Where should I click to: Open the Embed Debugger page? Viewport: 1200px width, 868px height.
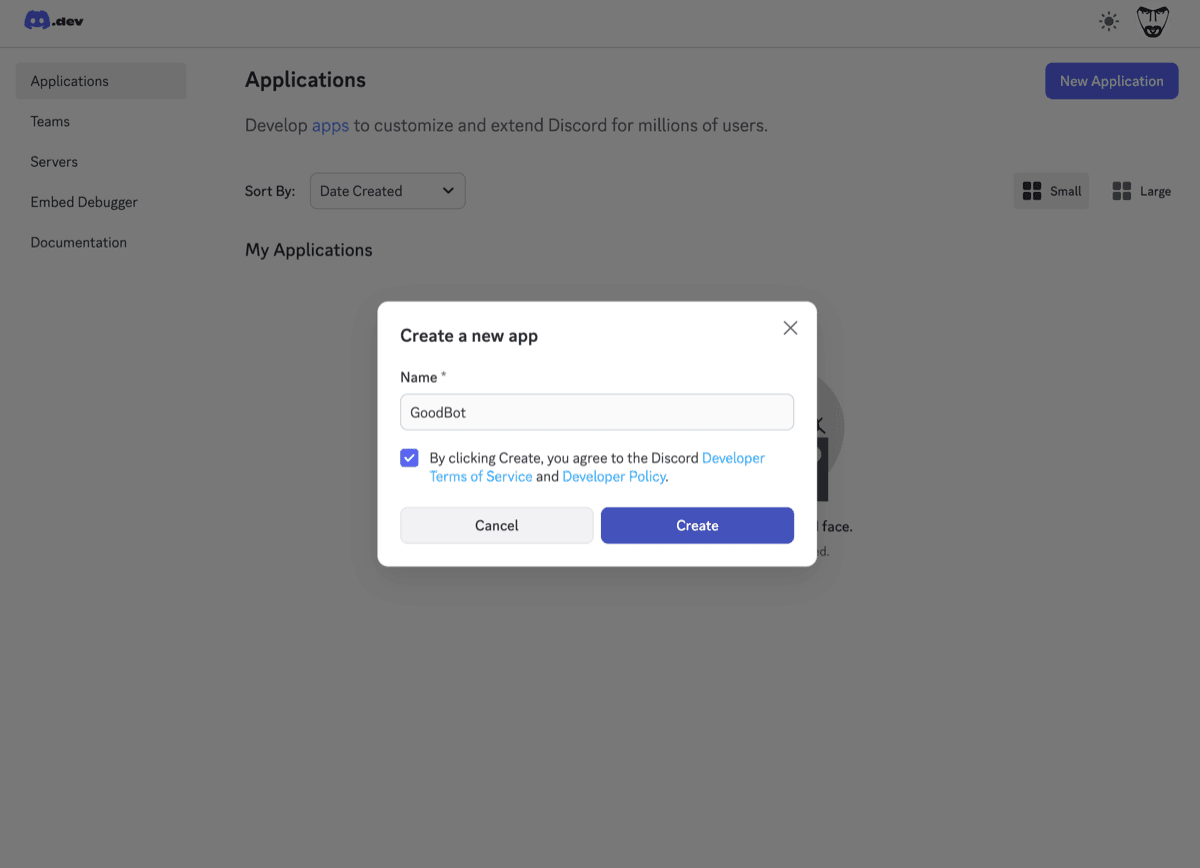[84, 201]
